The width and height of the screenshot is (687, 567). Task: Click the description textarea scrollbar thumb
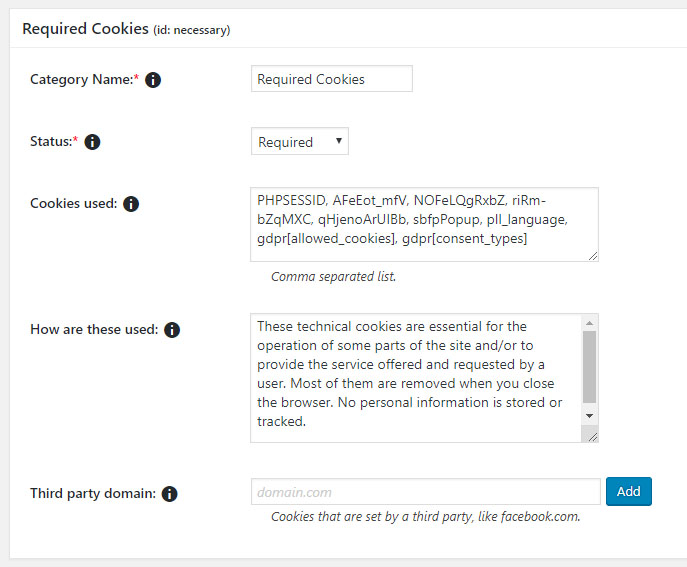pos(590,365)
